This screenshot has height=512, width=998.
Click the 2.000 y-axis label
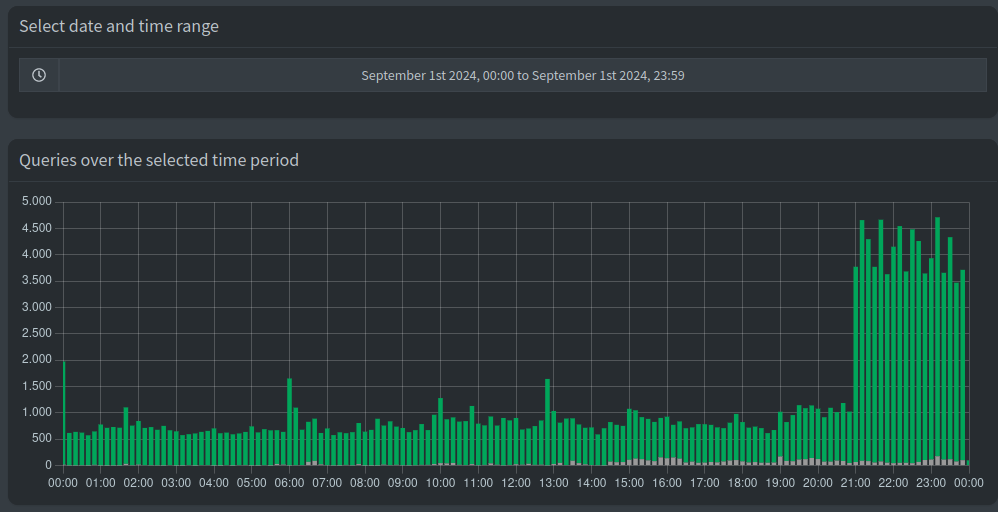[37, 360]
